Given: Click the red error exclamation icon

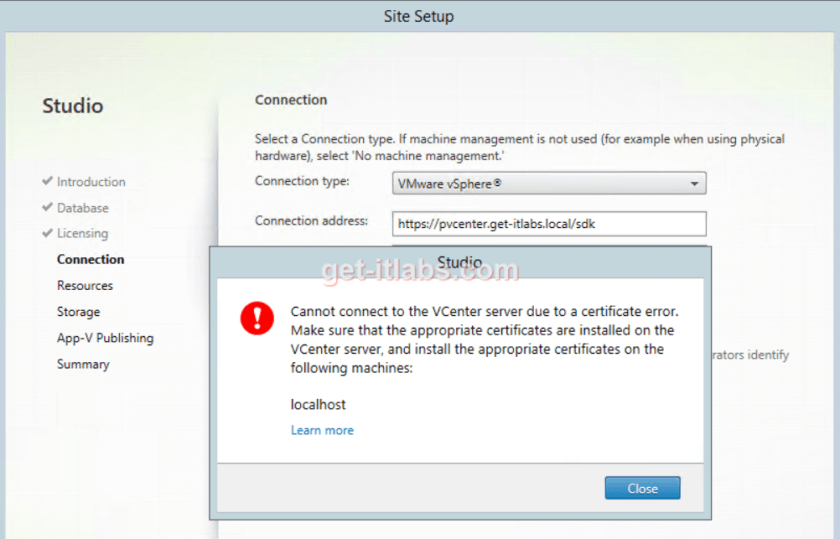Looking at the screenshot, I should click(257, 318).
